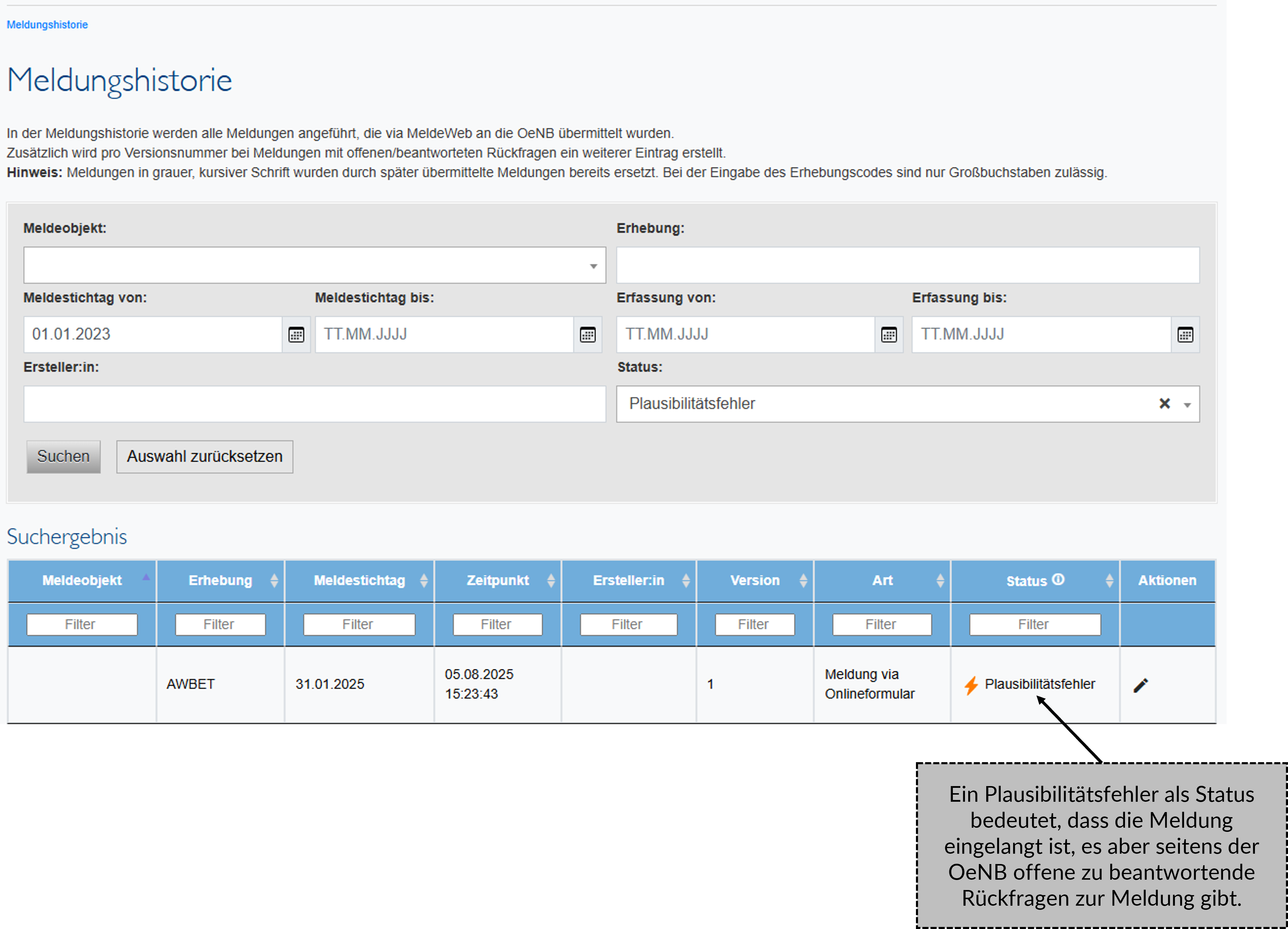Expand the Meldeobjekt dropdown
Image resolution: width=1288 pixels, height=929 pixels.
click(x=593, y=266)
